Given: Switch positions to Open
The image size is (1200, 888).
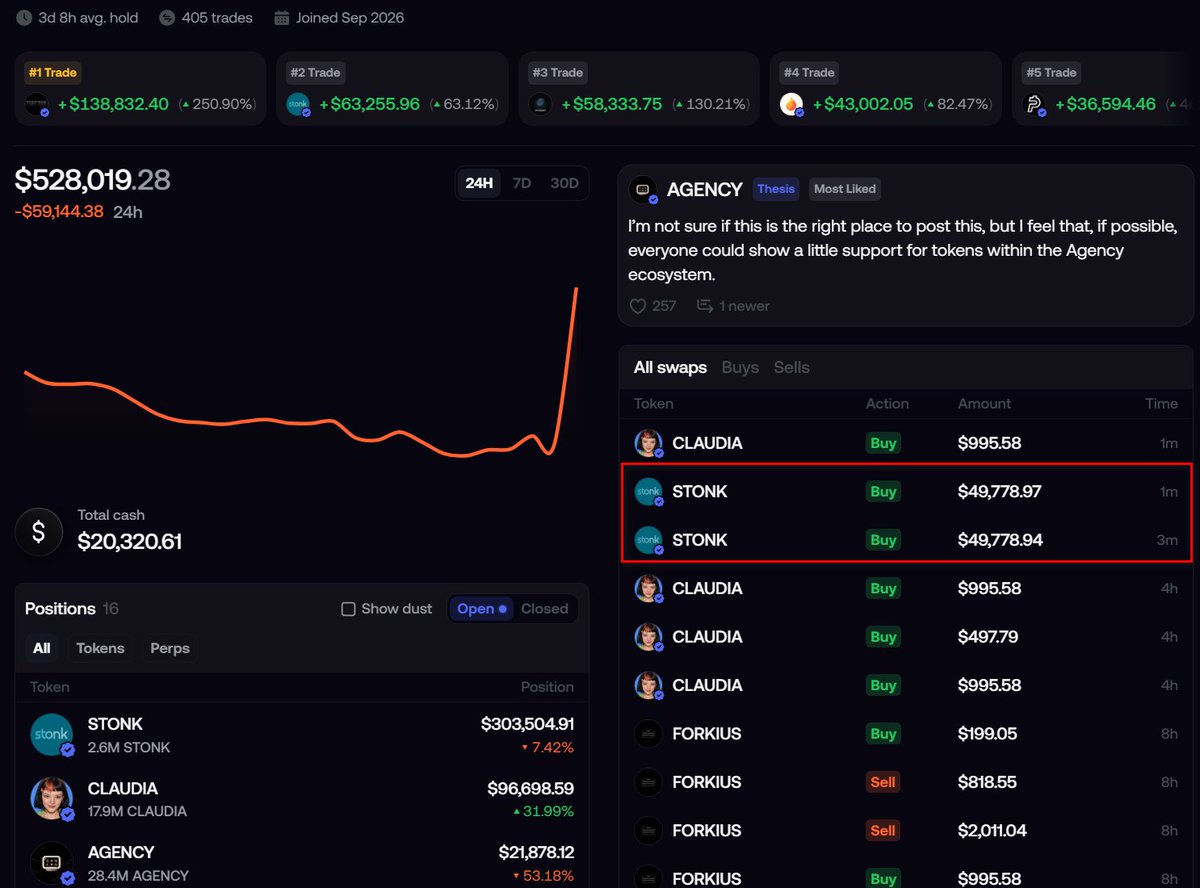Looking at the screenshot, I should tap(481, 609).
